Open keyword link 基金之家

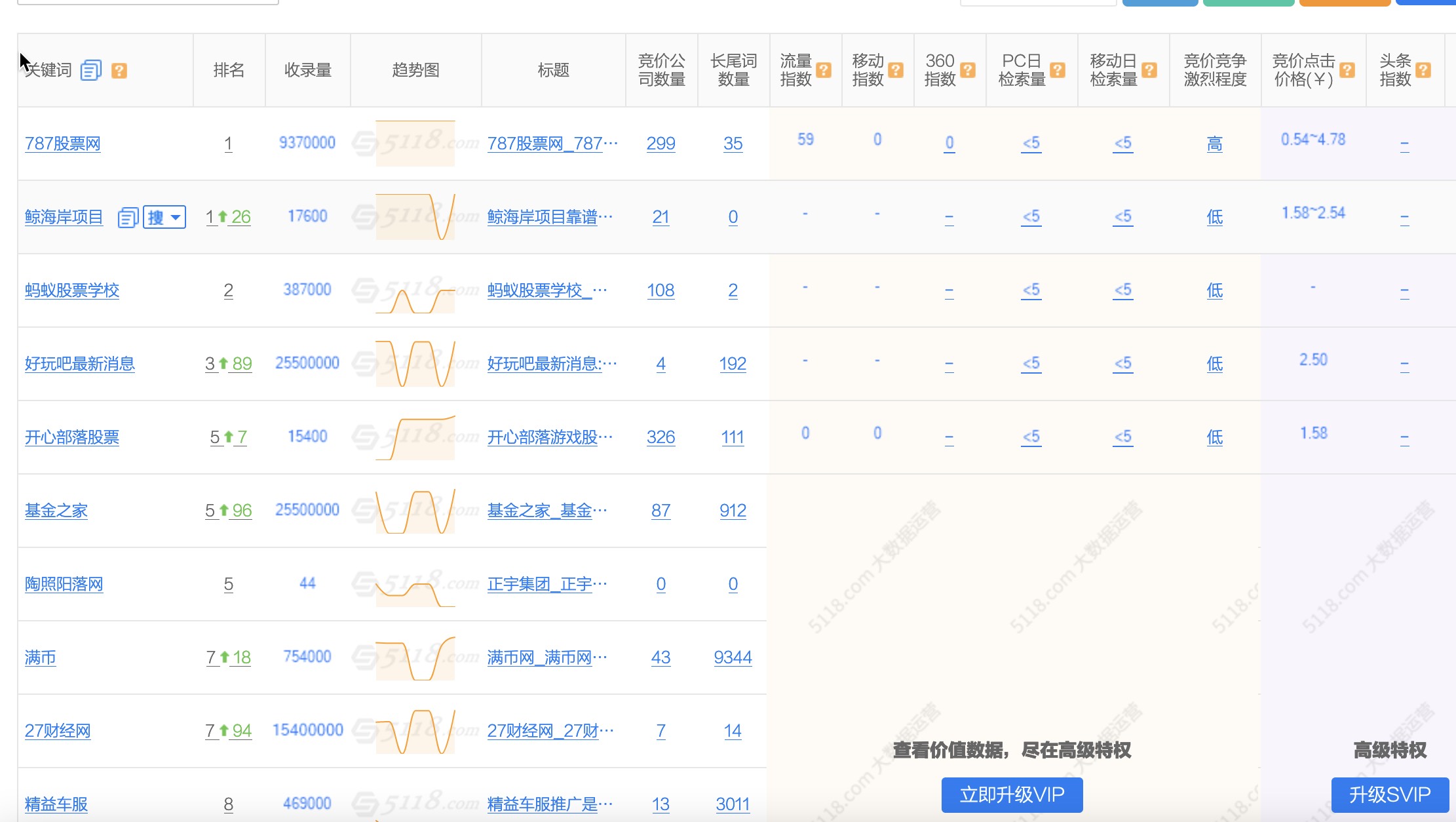click(x=56, y=511)
